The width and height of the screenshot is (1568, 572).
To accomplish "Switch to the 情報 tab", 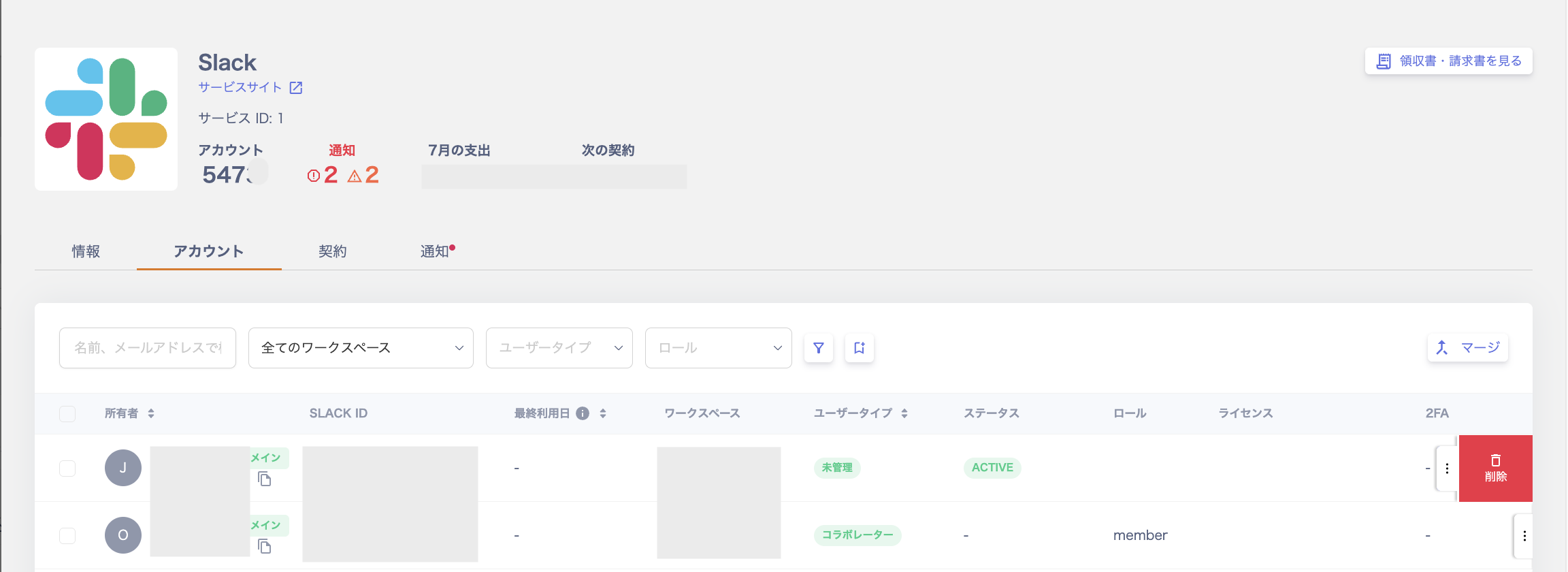I will point(86,251).
